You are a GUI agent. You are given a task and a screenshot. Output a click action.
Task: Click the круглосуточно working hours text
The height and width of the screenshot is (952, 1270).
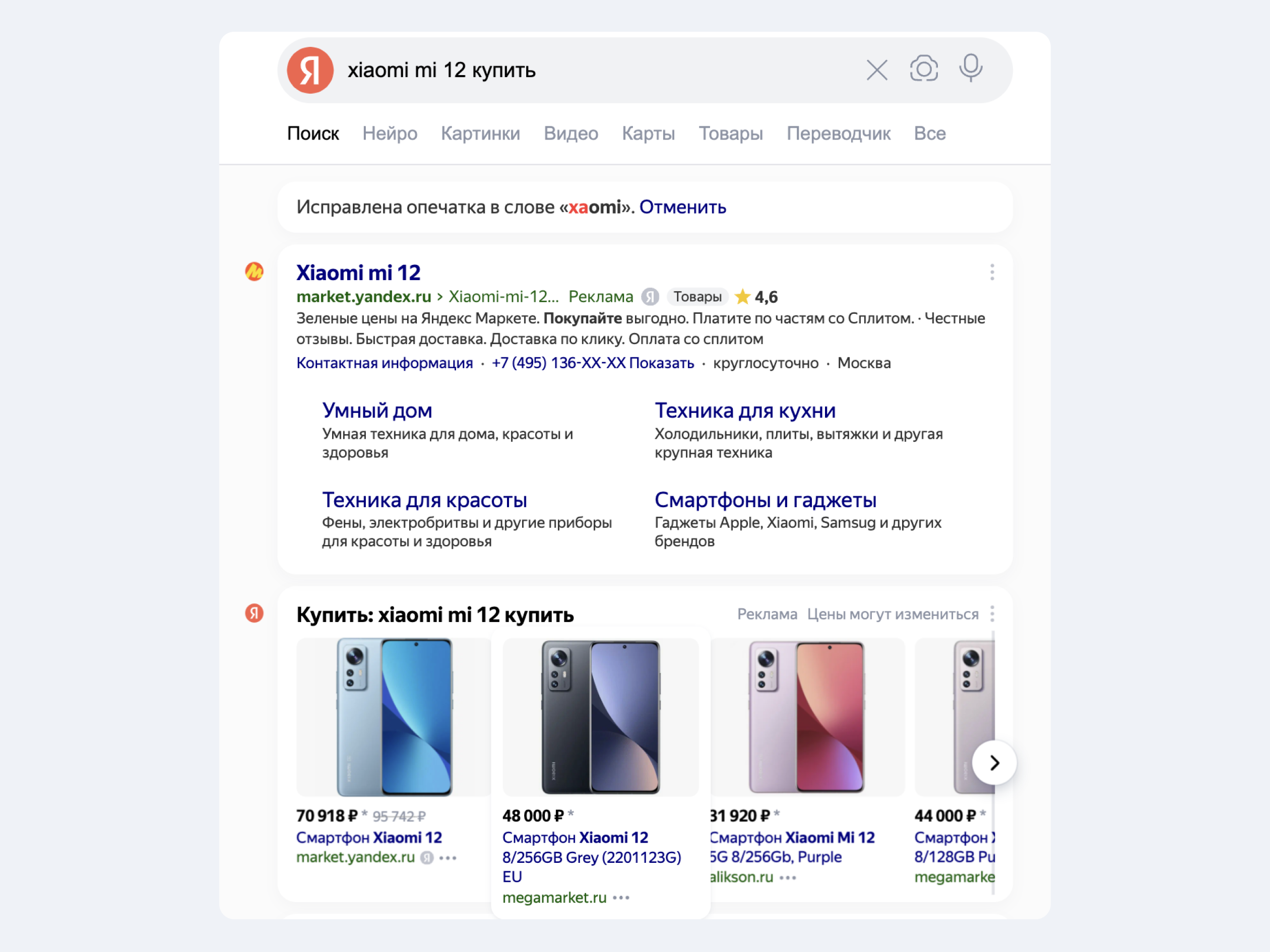click(766, 363)
